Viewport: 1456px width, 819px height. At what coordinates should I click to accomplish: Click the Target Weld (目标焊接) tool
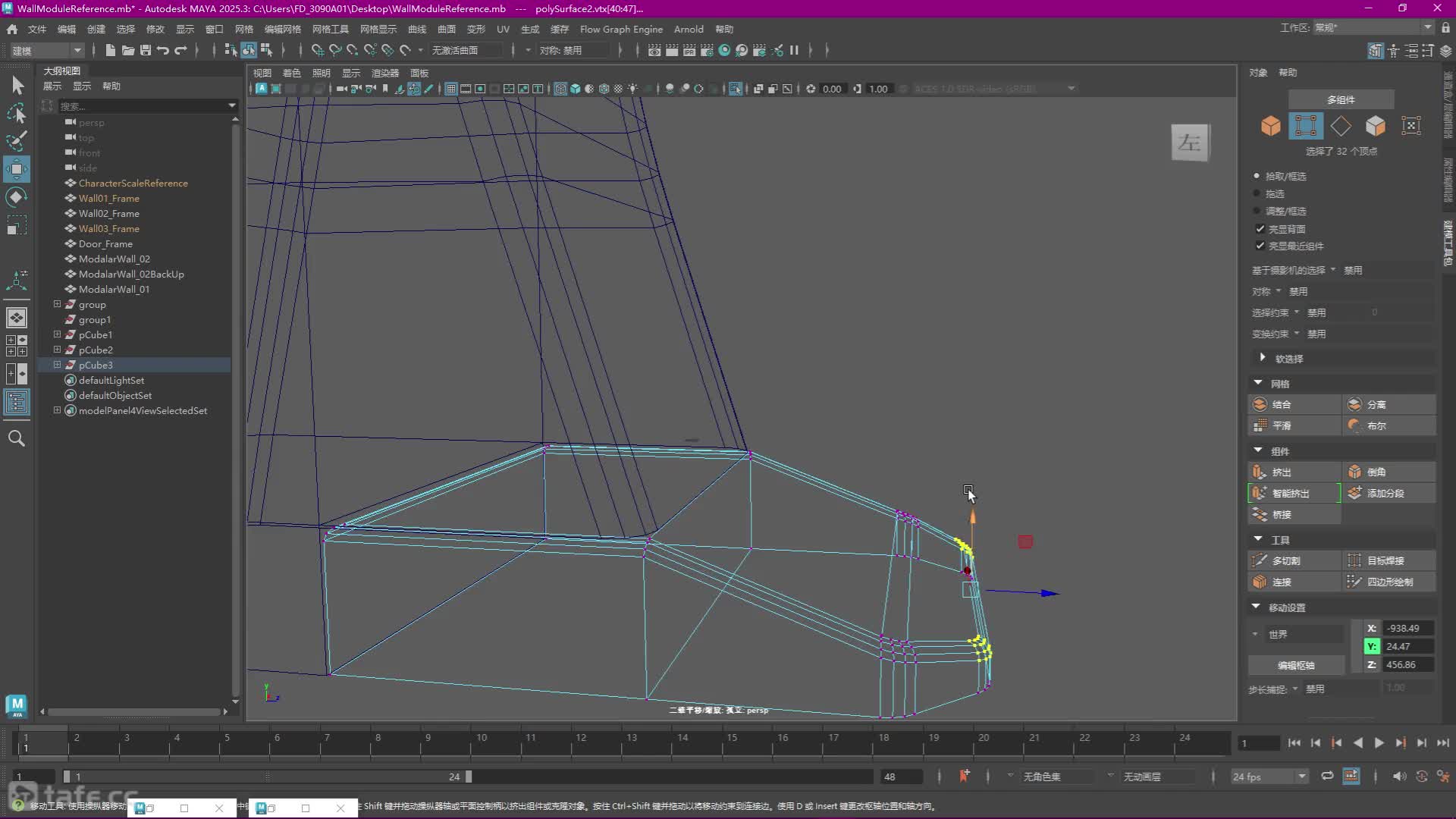[x=1385, y=560]
